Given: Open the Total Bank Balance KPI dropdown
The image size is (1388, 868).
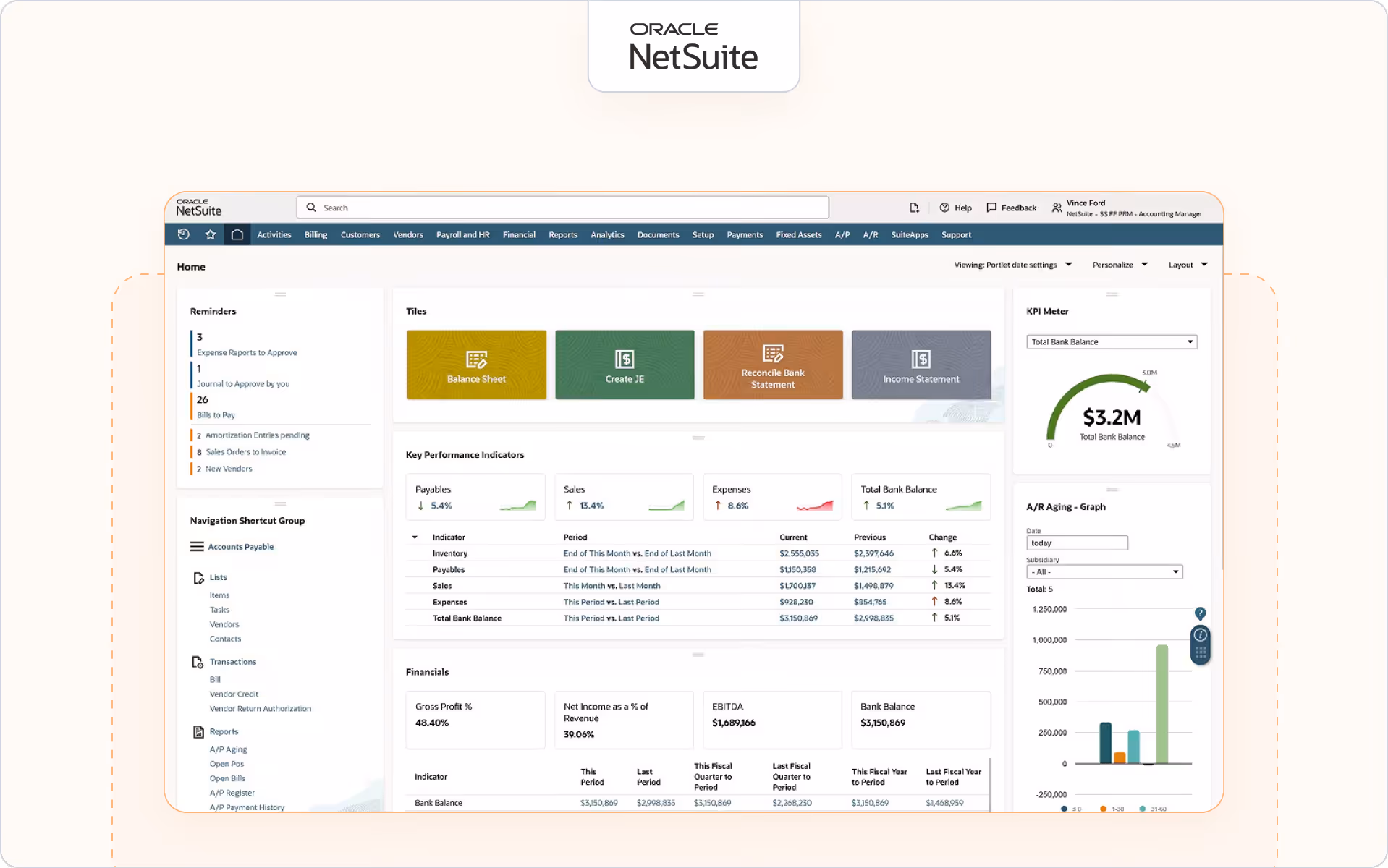Looking at the screenshot, I should tap(1112, 342).
